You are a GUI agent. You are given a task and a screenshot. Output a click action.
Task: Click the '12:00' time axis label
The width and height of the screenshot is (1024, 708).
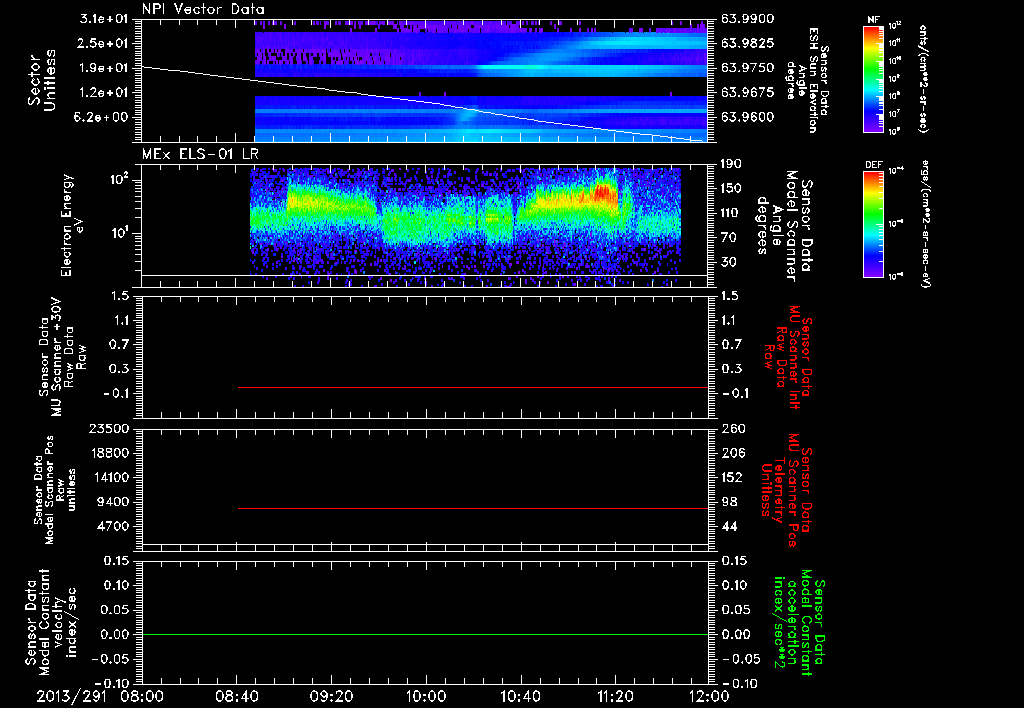(x=710, y=696)
